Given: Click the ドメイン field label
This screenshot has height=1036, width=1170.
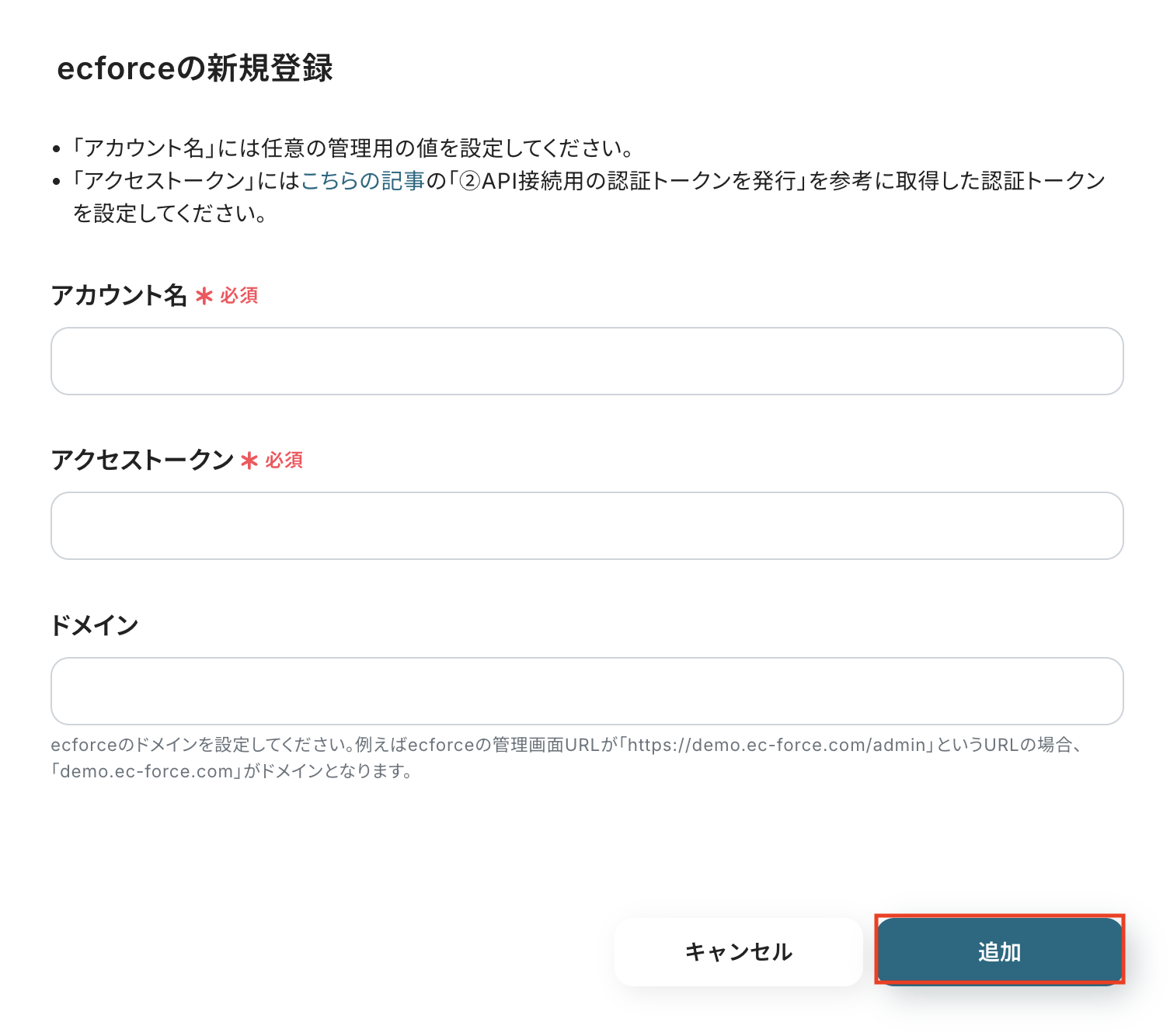Looking at the screenshot, I should coord(94,625).
